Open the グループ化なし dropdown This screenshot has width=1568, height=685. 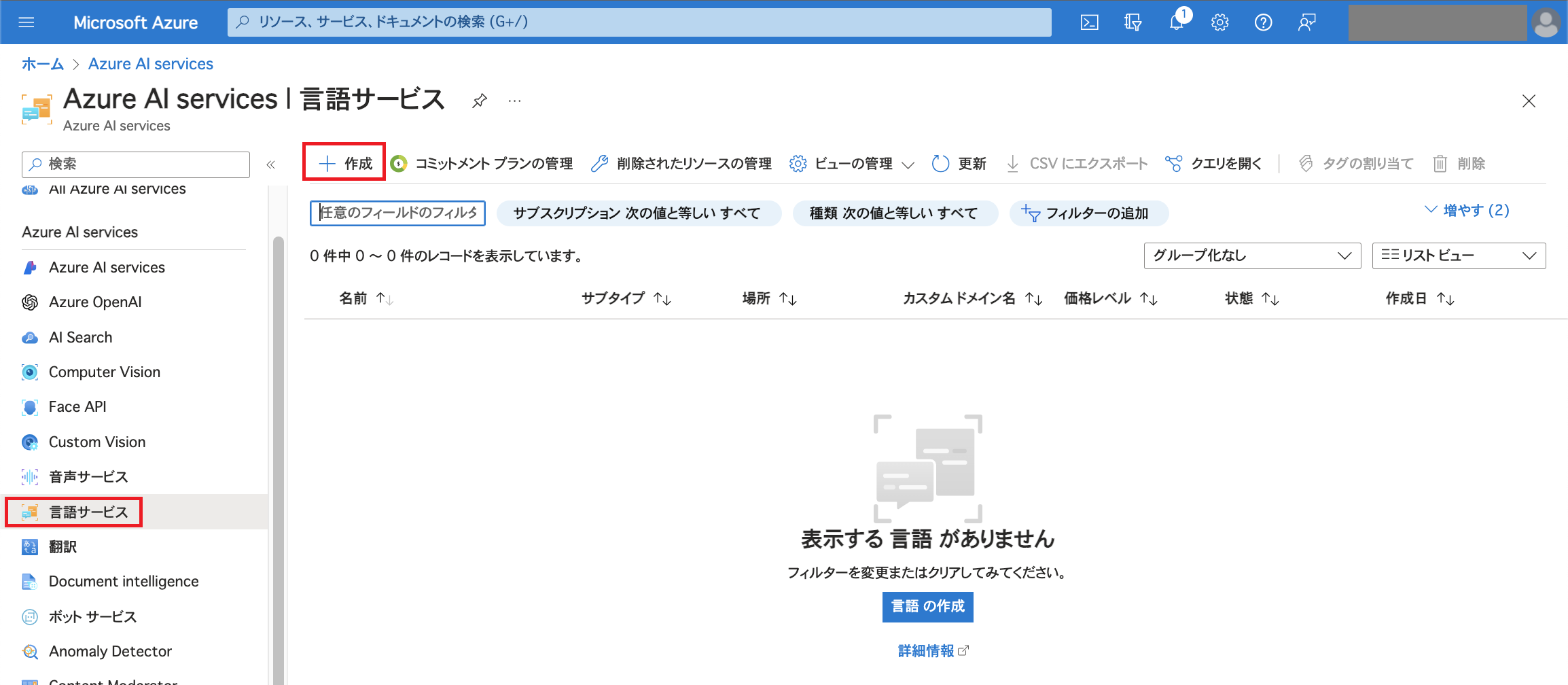(1252, 256)
